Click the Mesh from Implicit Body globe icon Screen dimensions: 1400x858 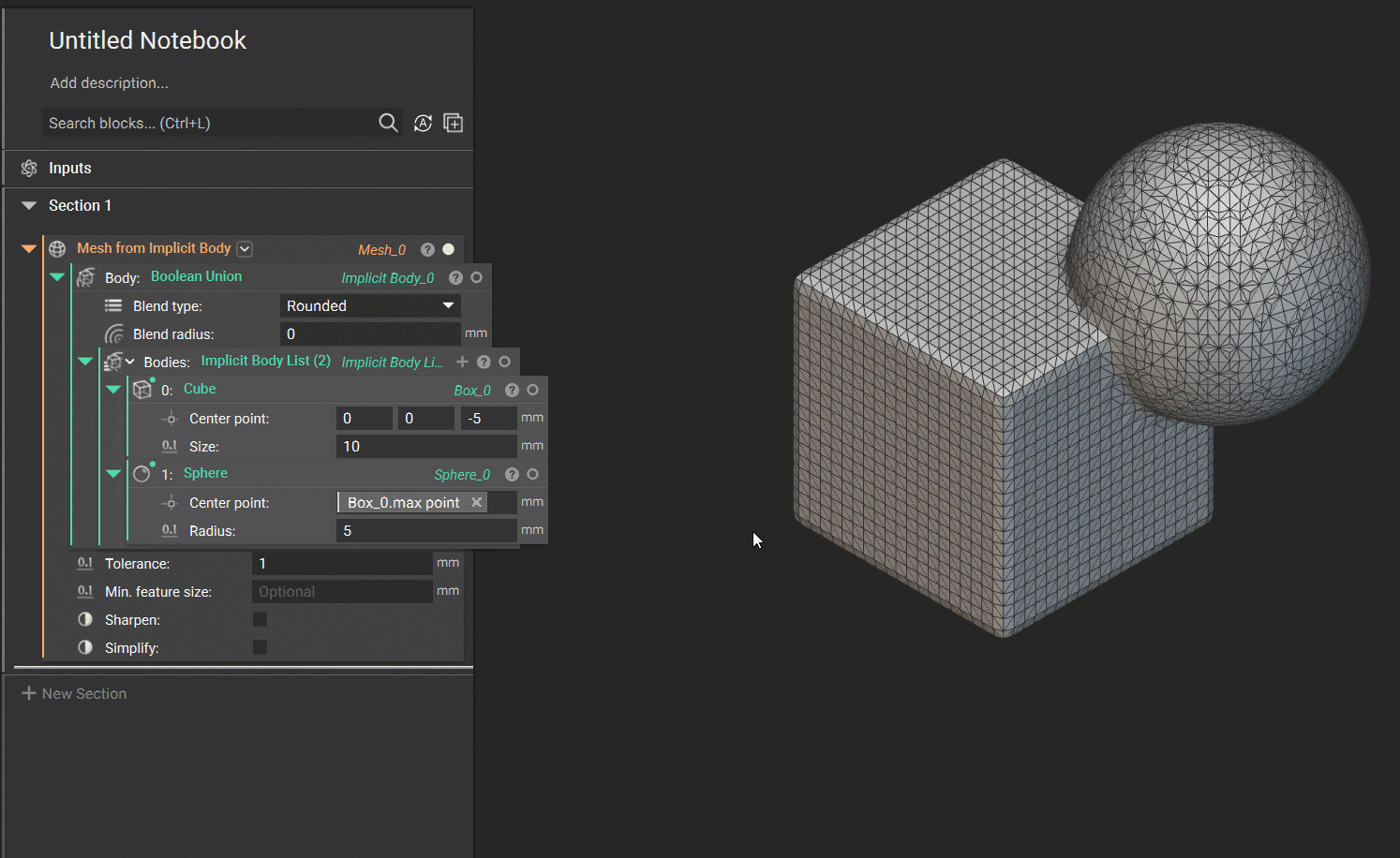[57, 248]
